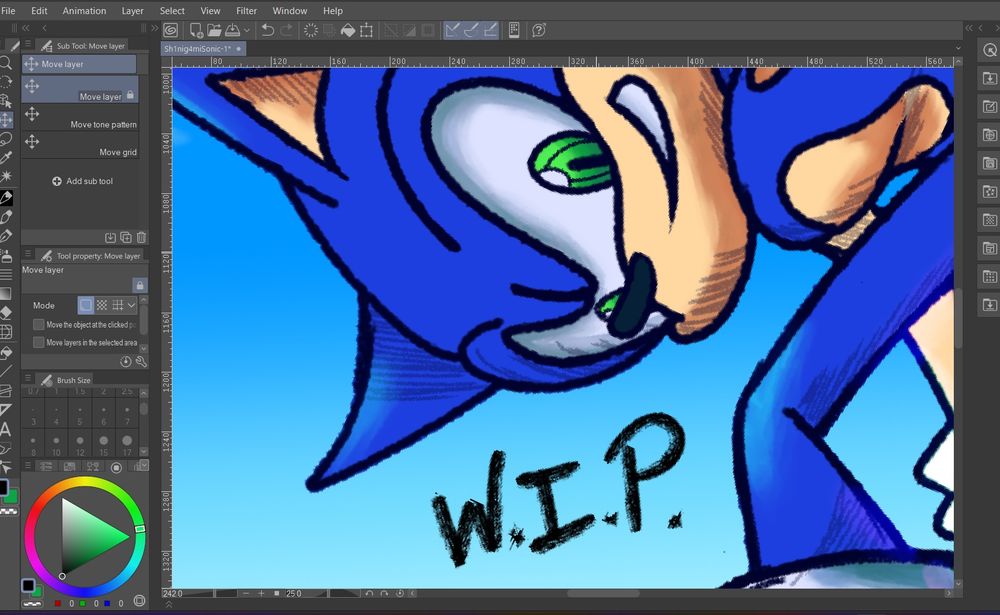This screenshot has width=1000, height=615.
Task: Choose the Move layer sub tool group
Action: (79, 64)
